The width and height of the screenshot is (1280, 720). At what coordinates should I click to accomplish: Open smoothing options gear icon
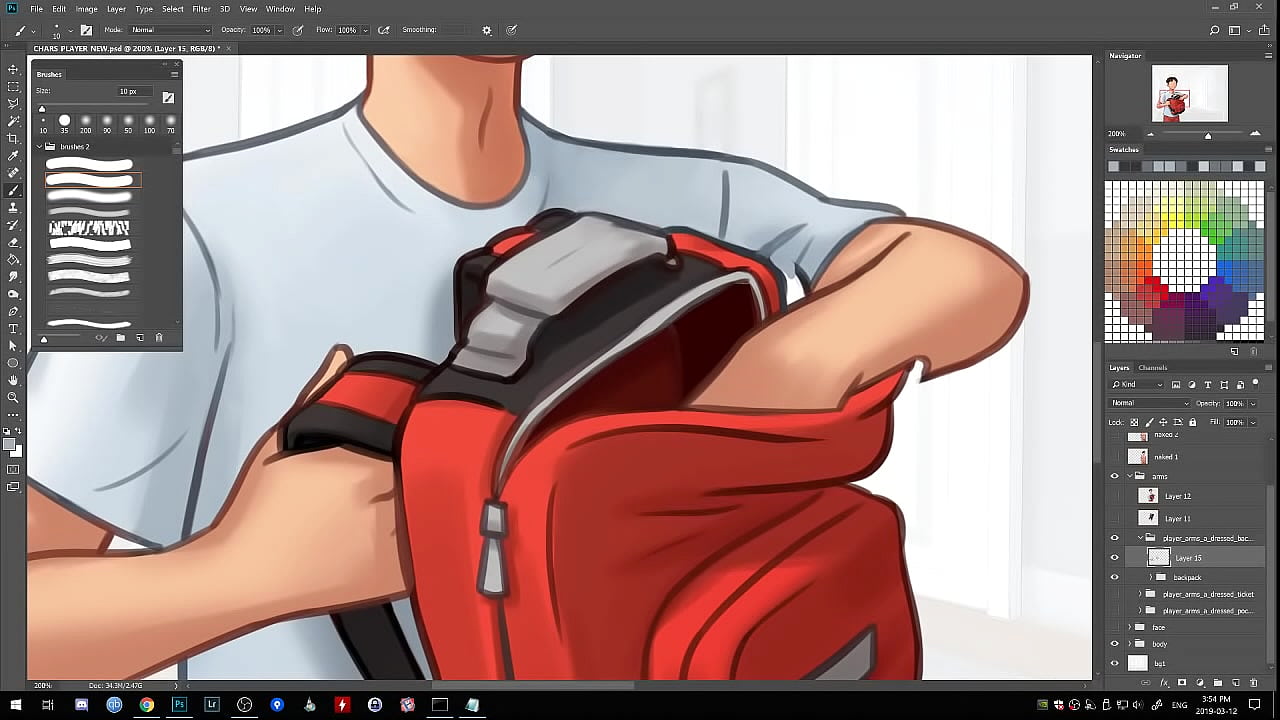coord(487,30)
